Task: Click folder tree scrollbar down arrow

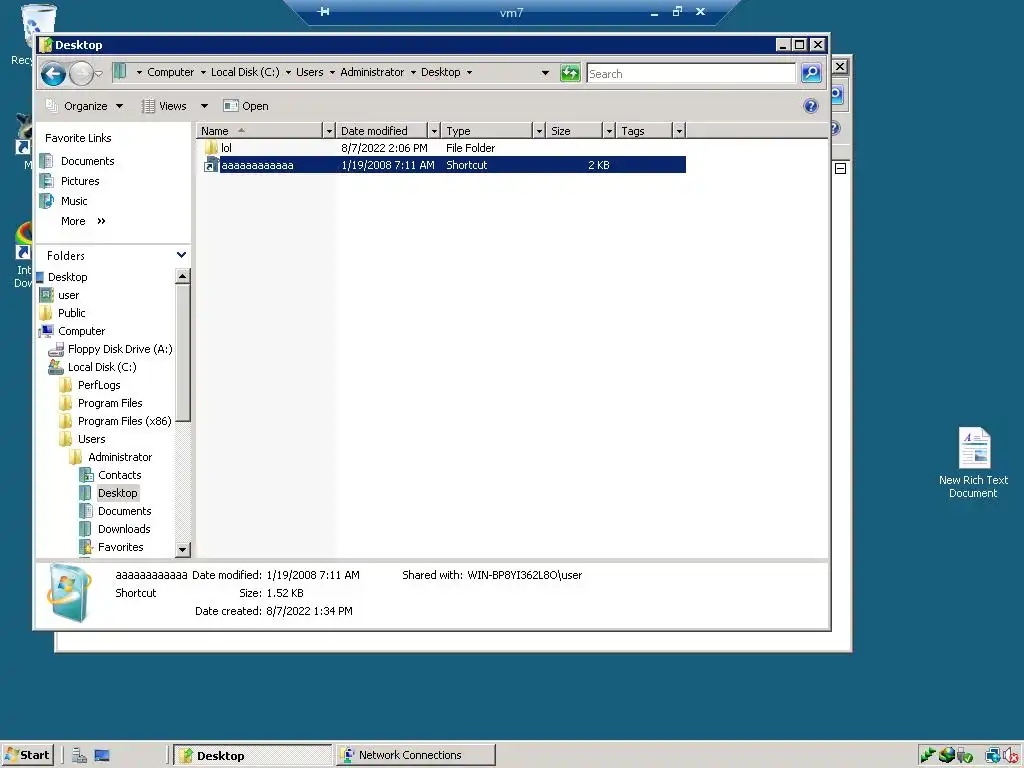Action: 183,549
